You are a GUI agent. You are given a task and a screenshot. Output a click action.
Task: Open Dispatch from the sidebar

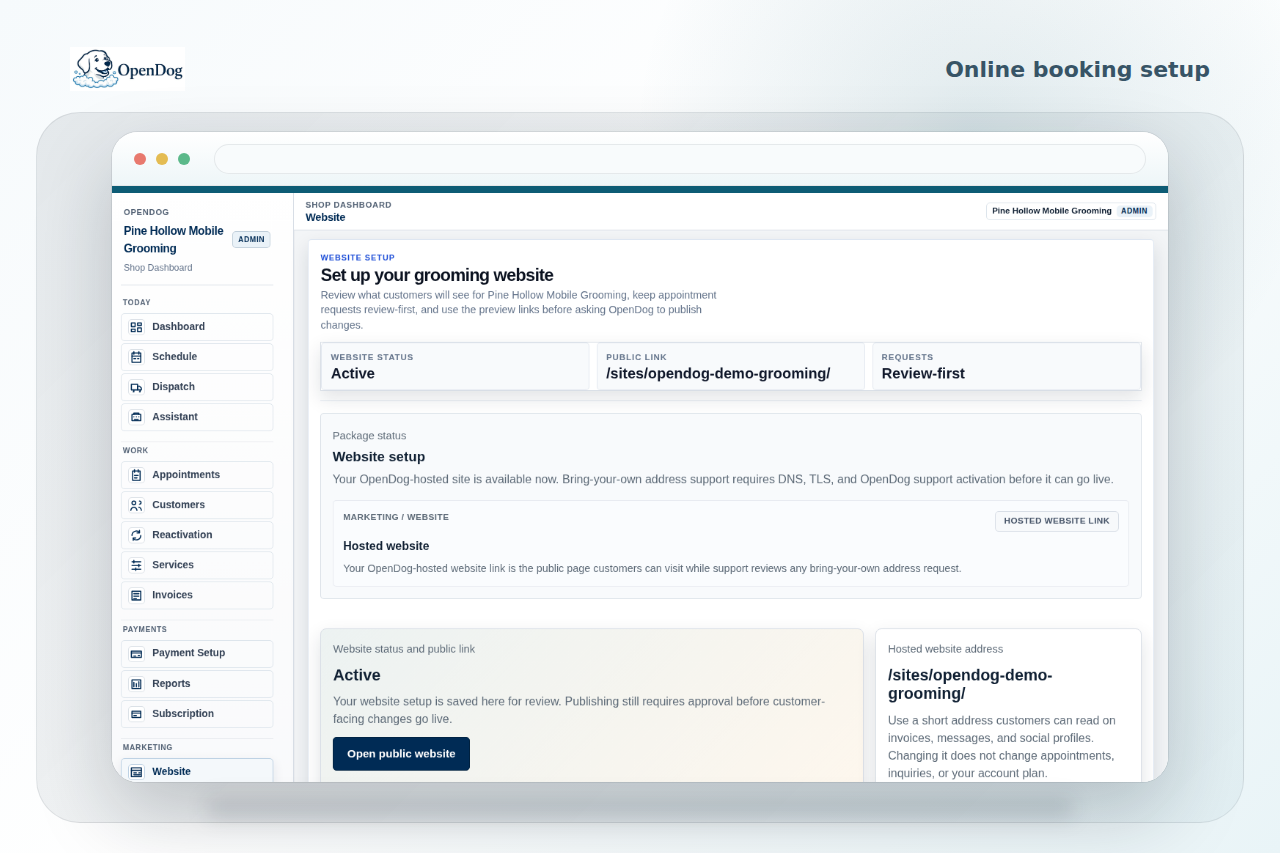[197, 387]
